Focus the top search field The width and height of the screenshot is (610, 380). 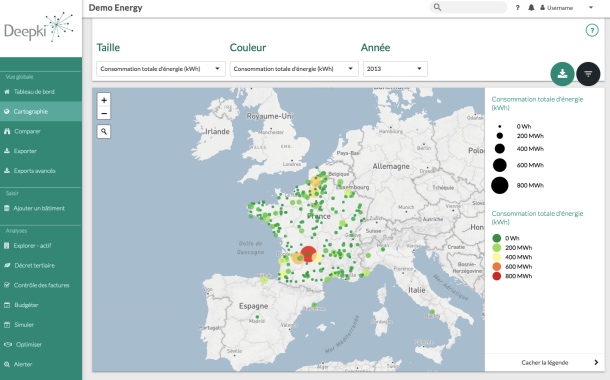pyautogui.click(x=468, y=7)
